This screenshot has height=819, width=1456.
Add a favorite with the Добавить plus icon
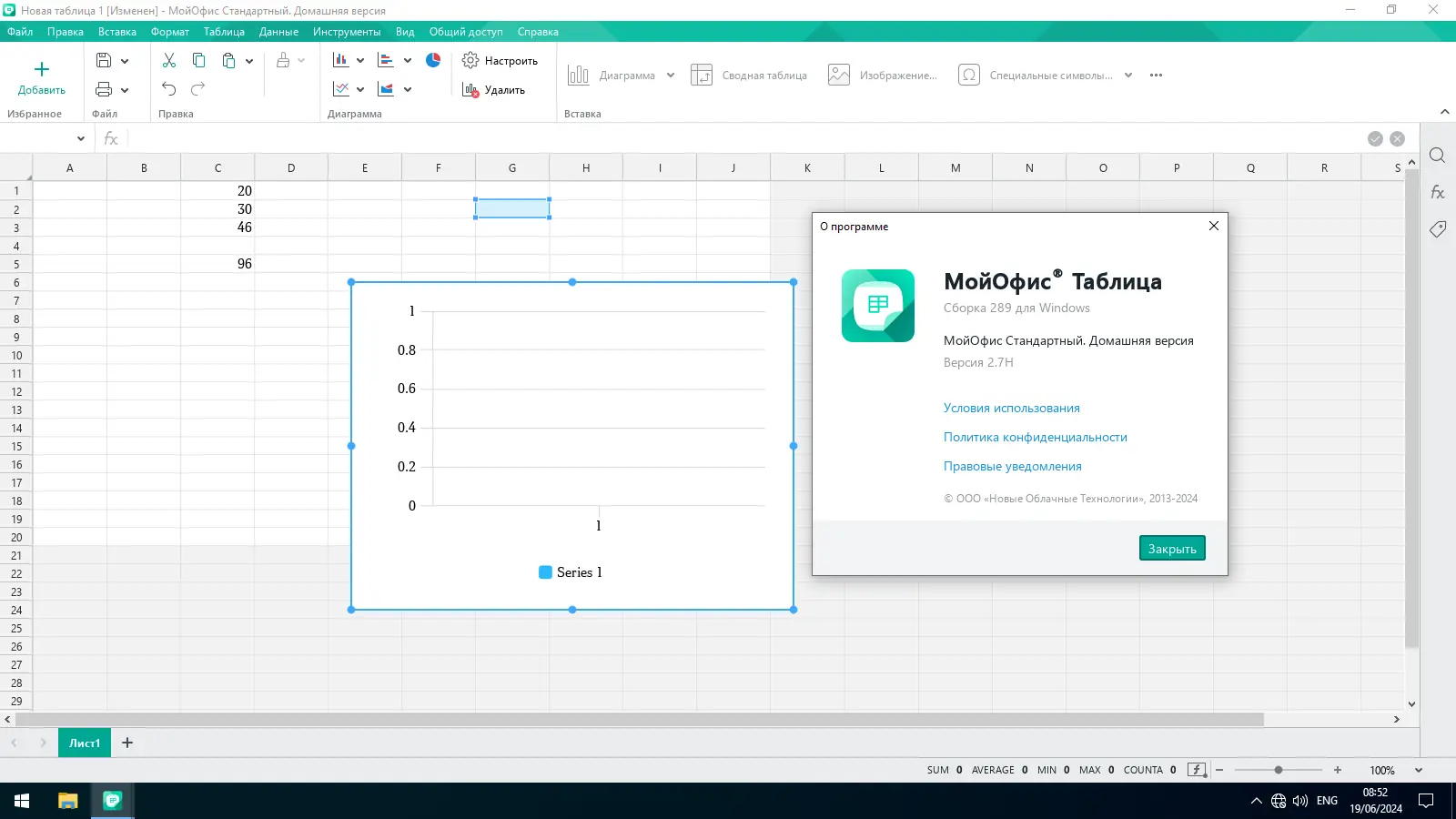[42, 70]
